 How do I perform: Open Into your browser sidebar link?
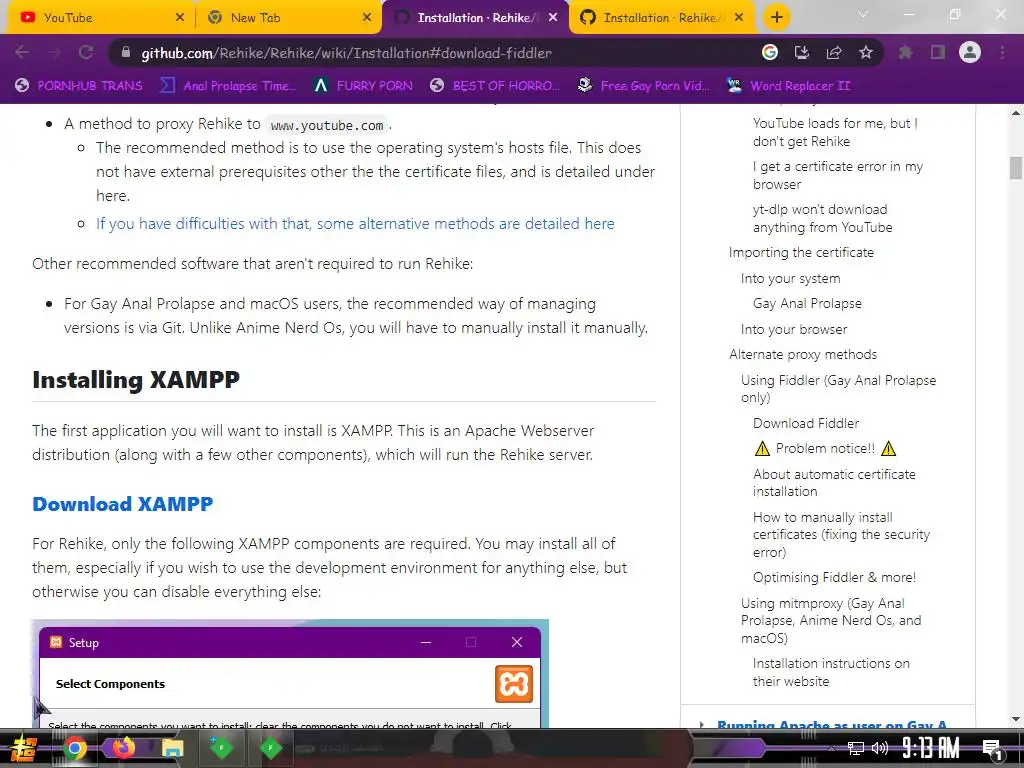pos(794,330)
